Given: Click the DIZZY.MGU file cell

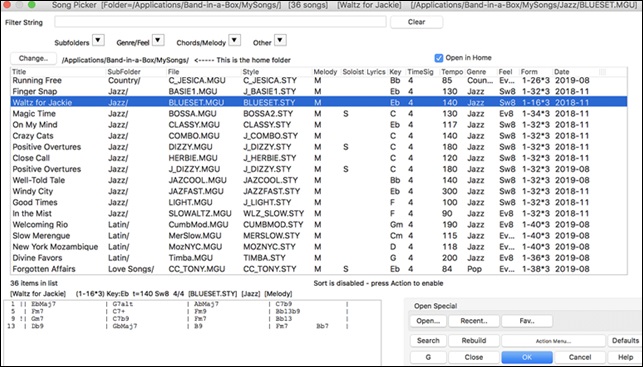Looking at the screenshot, I should (x=190, y=147).
